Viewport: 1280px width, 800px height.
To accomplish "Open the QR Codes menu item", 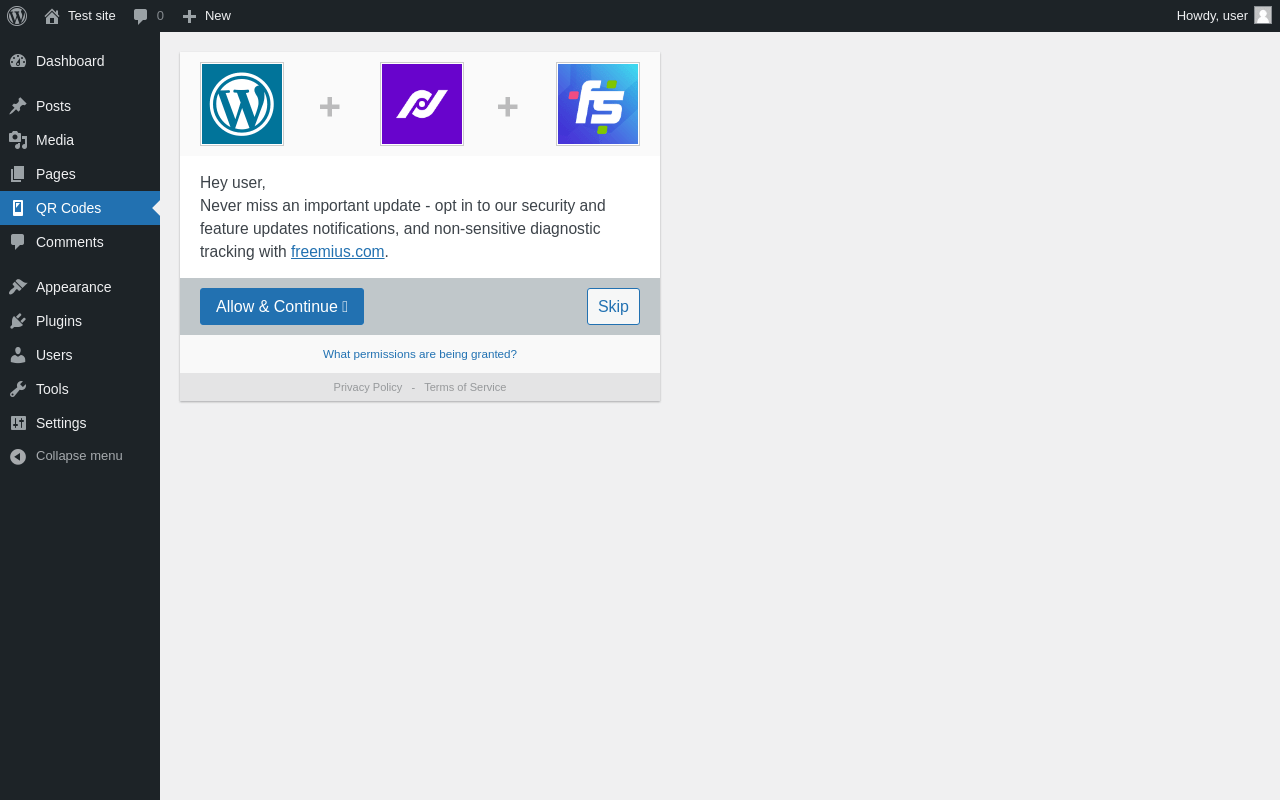I will [x=80, y=208].
